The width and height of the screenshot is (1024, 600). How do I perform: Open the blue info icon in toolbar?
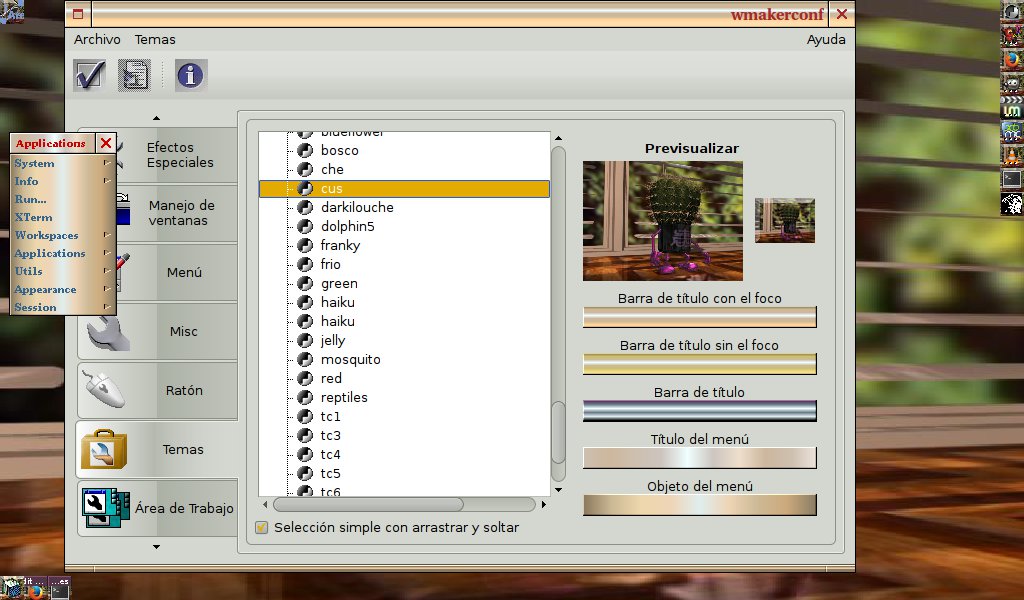(191, 74)
